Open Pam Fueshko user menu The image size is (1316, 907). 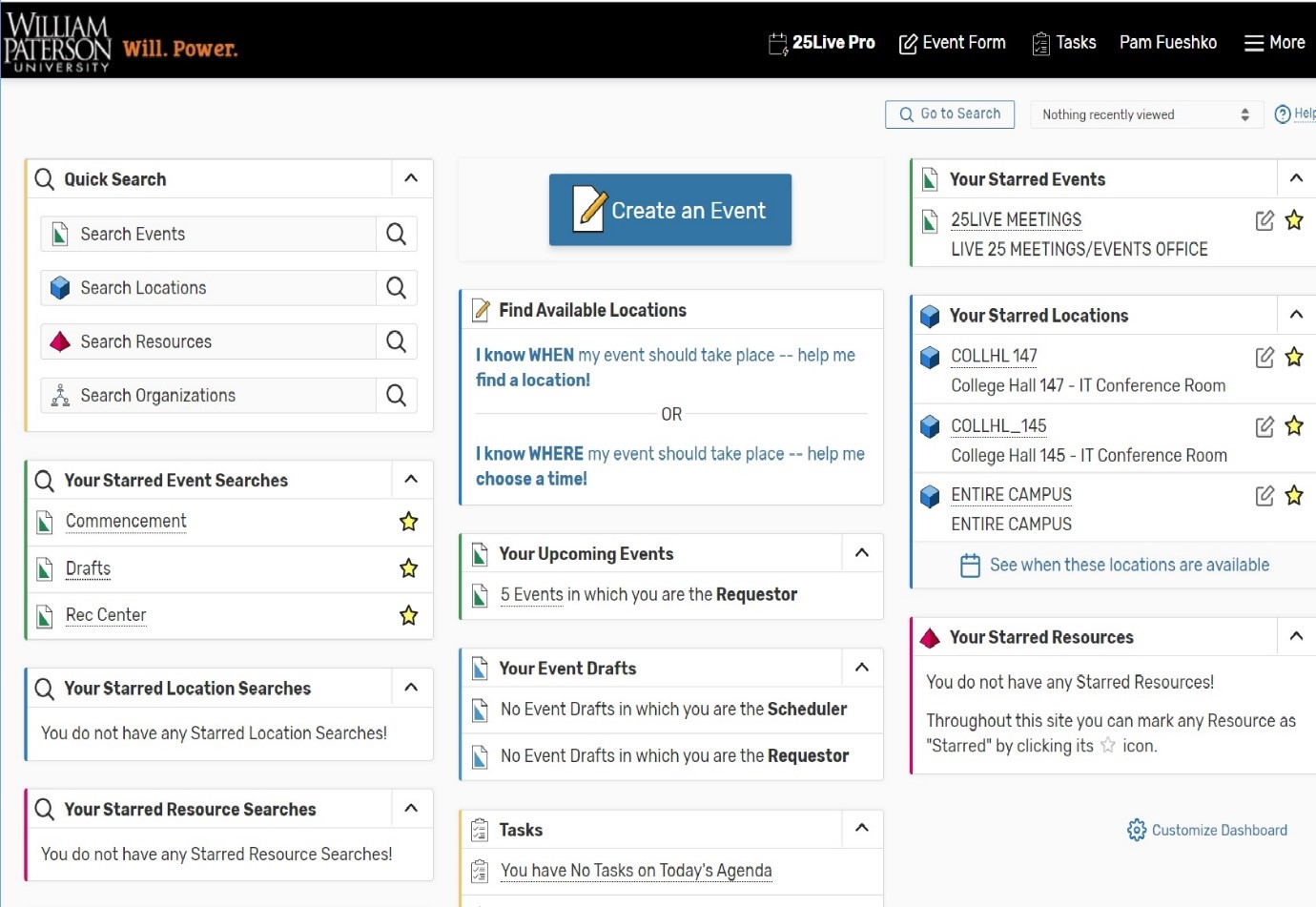1168,43
